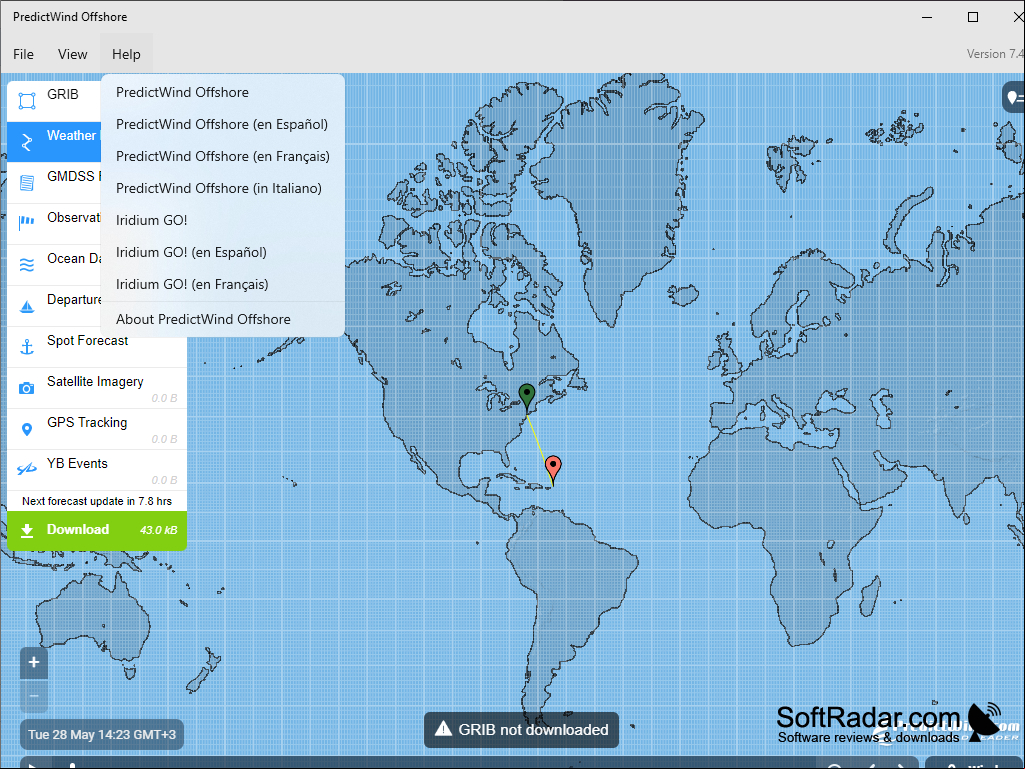Open the View menu
Screen dimensions: 1025x769
pos(72,54)
